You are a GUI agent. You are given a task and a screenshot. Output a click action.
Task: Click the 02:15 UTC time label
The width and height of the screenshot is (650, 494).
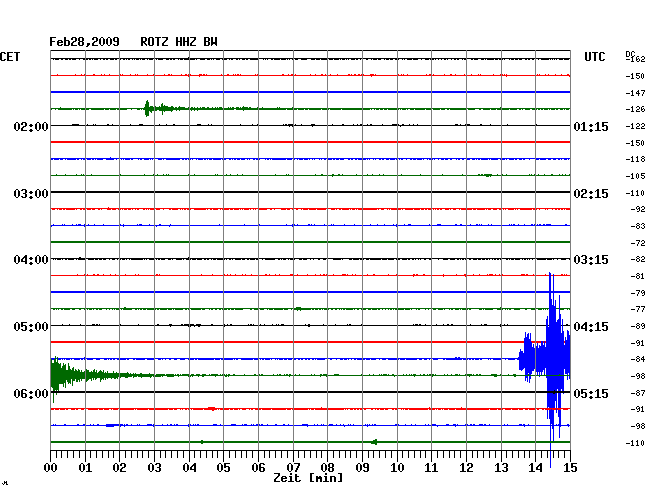pyautogui.click(x=591, y=194)
